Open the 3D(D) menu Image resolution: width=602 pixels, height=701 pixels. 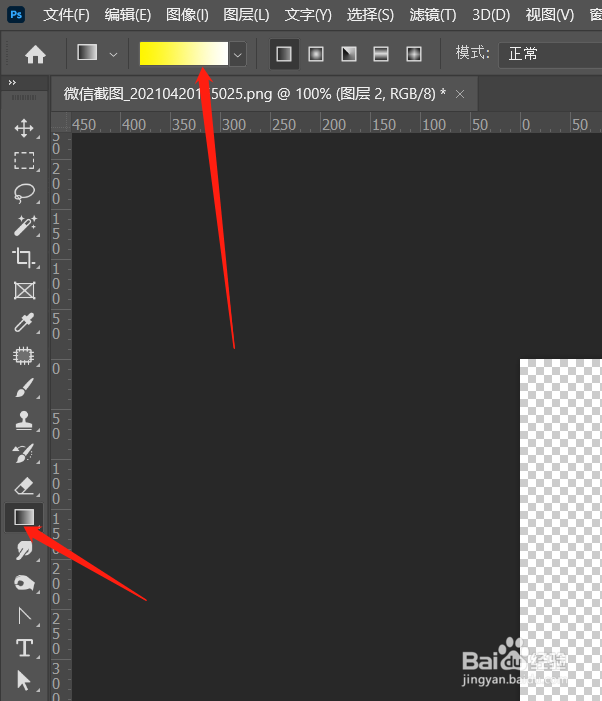[491, 15]
